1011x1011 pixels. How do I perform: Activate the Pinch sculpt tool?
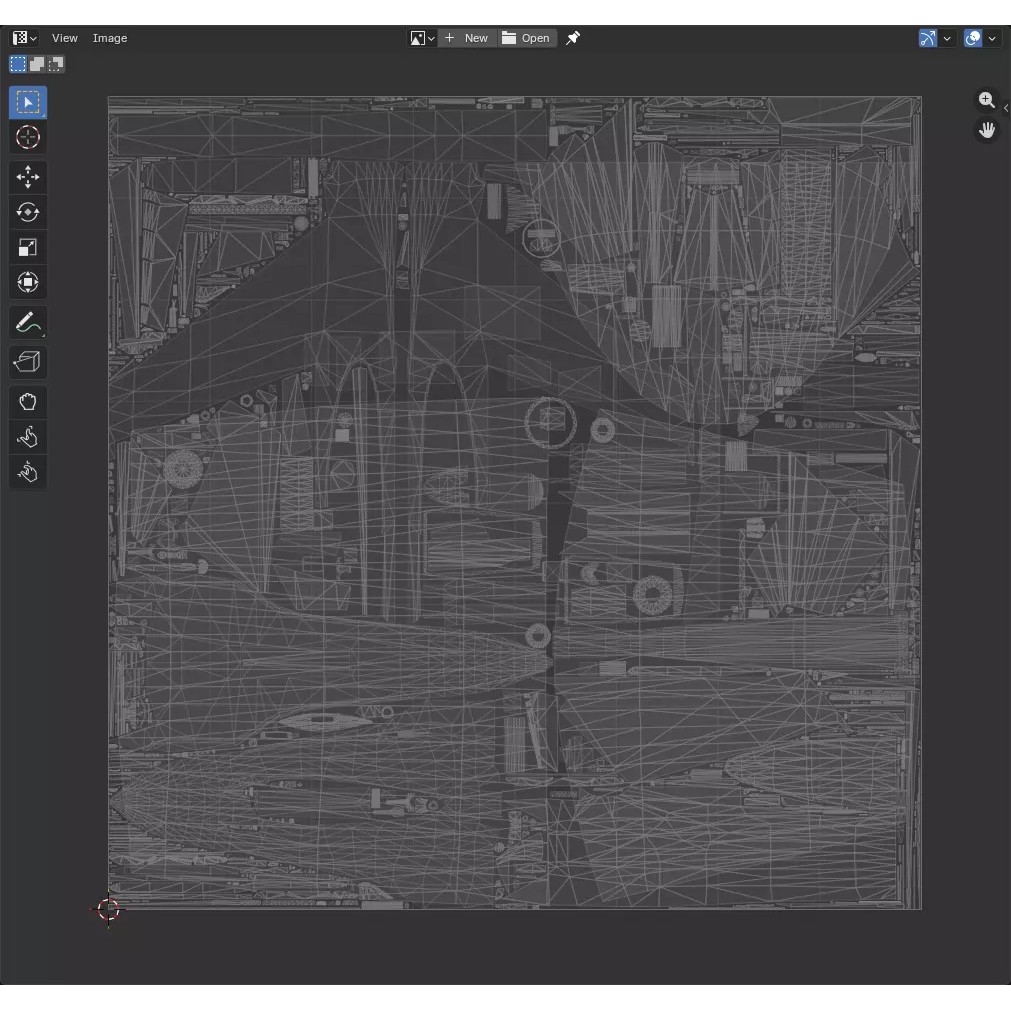coord(28,472)
